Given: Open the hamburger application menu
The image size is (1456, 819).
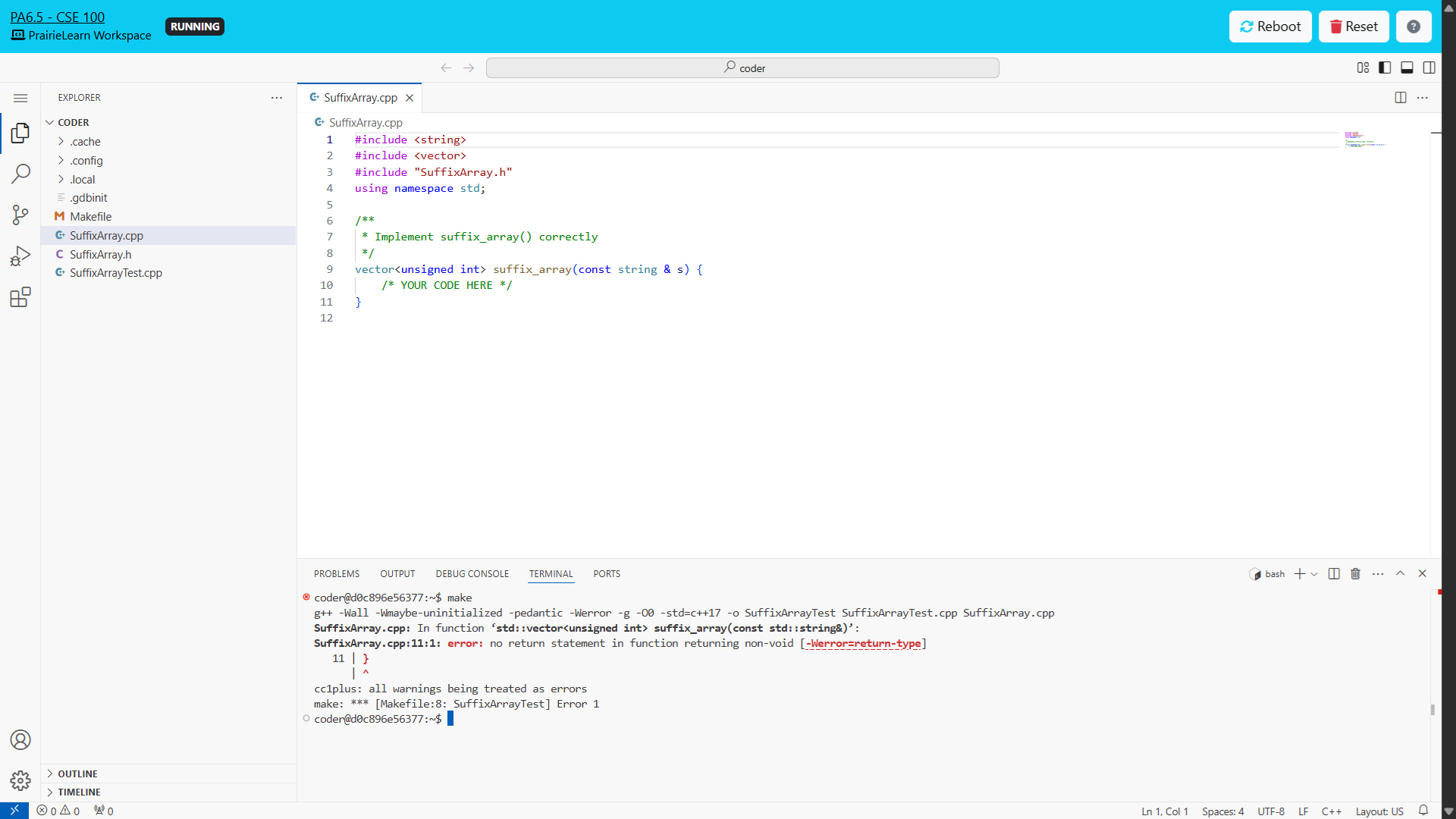Looking at the screenshot, I should [20, 98].
